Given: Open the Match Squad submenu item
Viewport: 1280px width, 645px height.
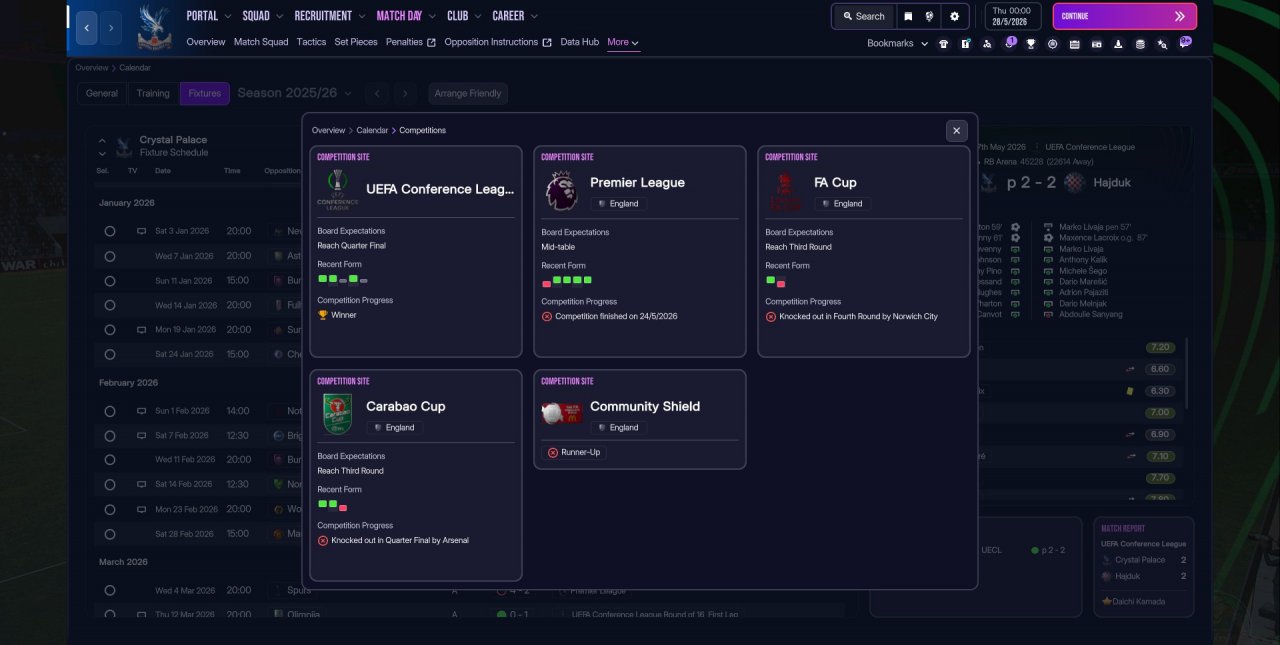Looking at the screenshot, I should (x=261, y=42).
